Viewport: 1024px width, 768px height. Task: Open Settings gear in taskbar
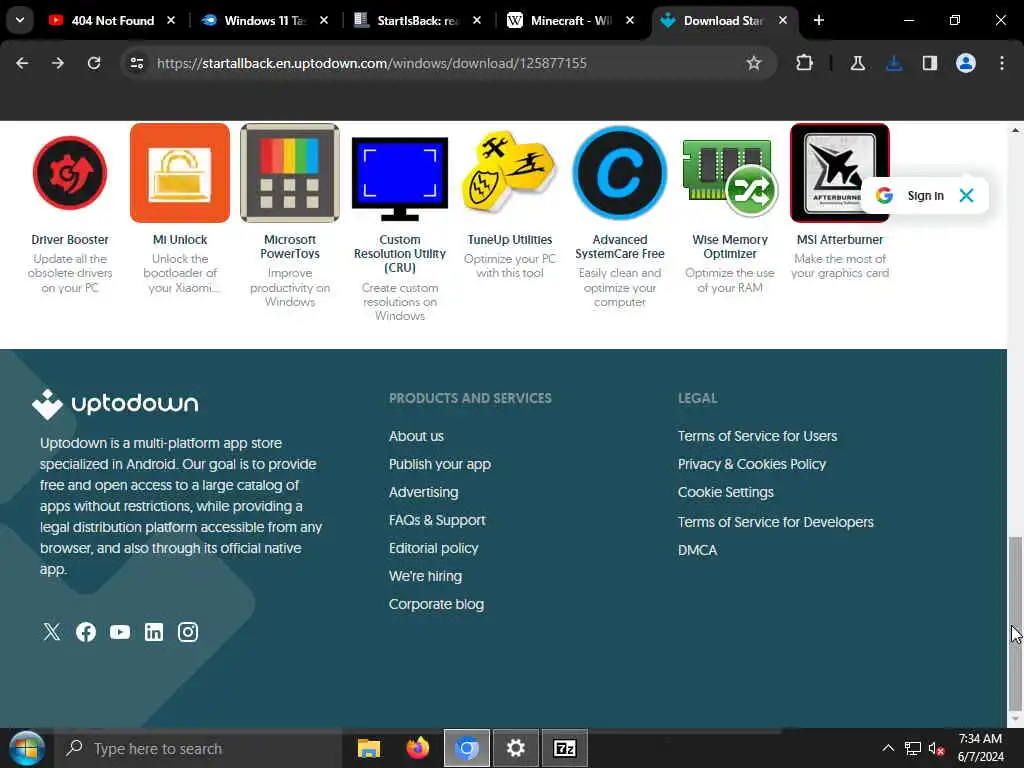point(515,748)
